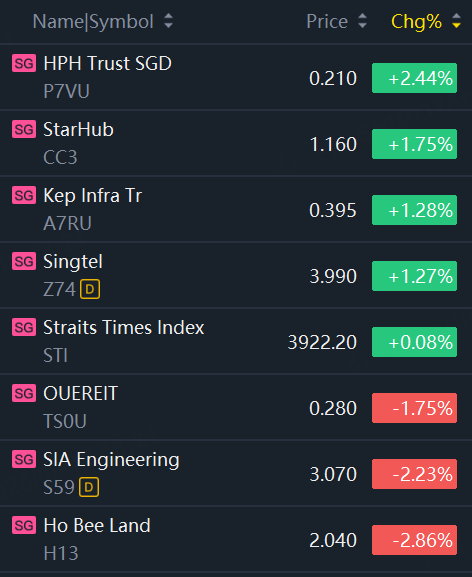Select the OUEREIT TS0U row
The image size is (472, 577).
(x=236, y=407)
